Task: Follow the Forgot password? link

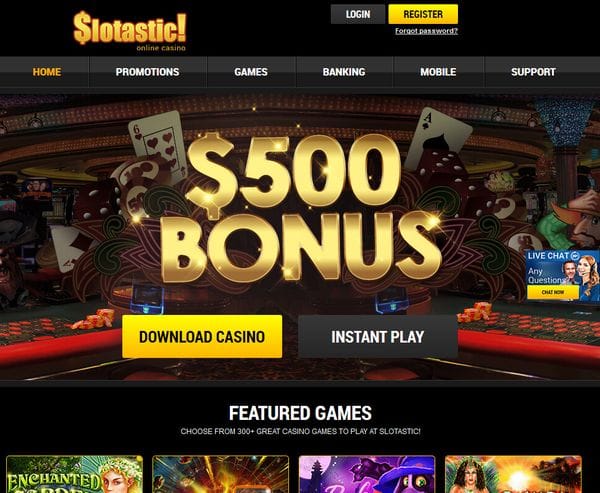Action: 426,31
